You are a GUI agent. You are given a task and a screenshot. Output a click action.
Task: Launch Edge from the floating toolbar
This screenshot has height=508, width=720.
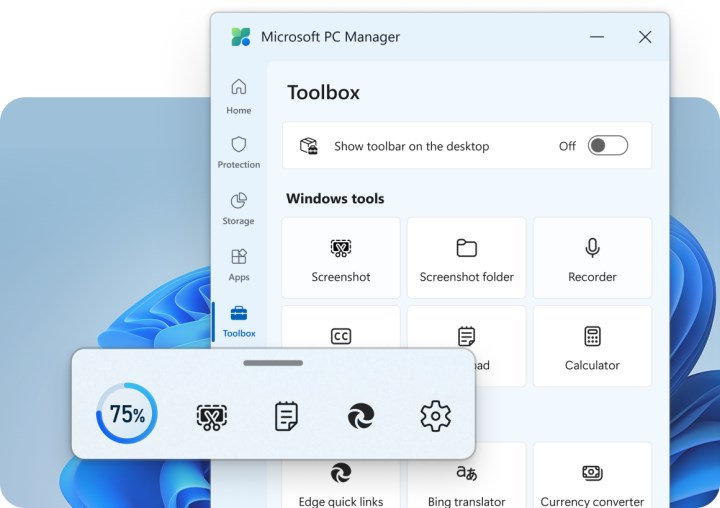361,416
